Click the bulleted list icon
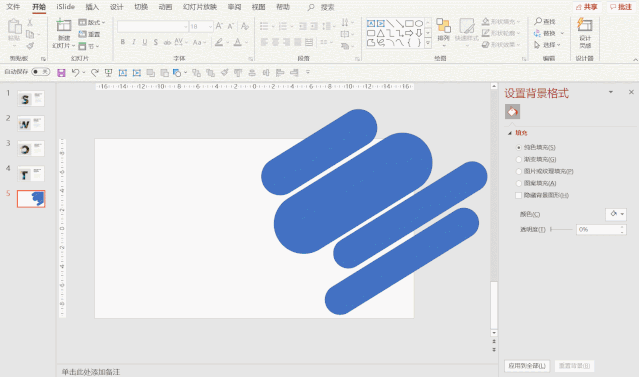Image resolution: width=639 pixels, height=377 pixels. 264,26
